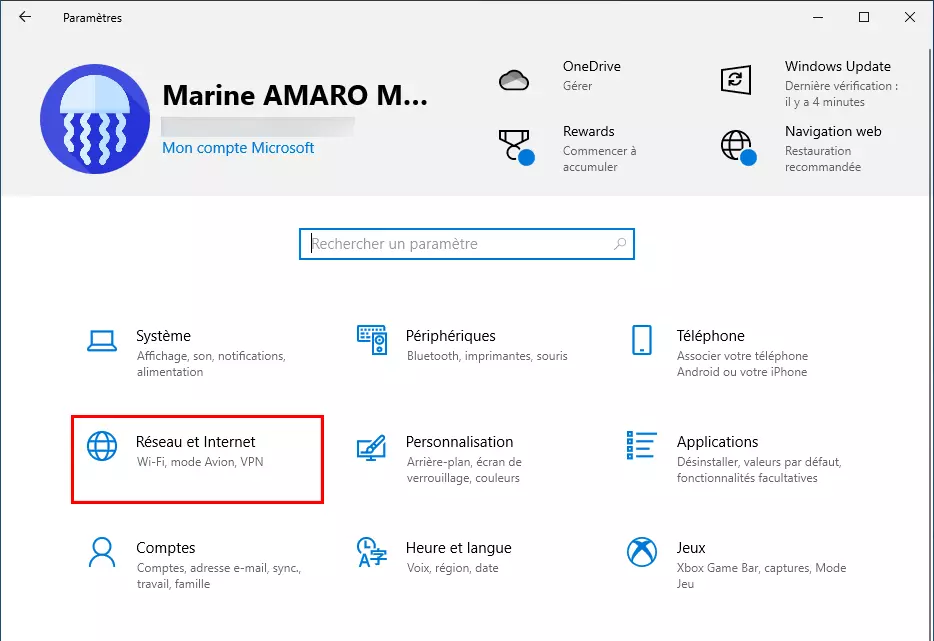Open the Téléphone settings title
This screenshot has height=641, width=934.
710,335
